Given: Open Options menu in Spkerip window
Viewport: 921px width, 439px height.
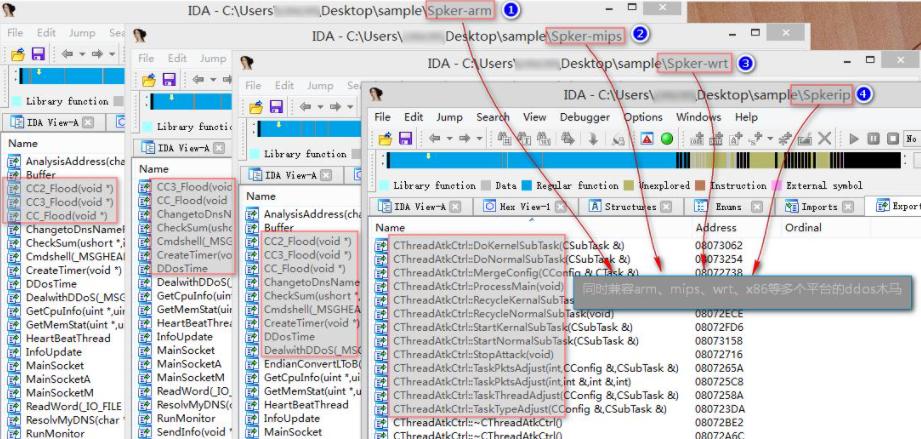Looking at the screenshot, I should coord(643,117).
